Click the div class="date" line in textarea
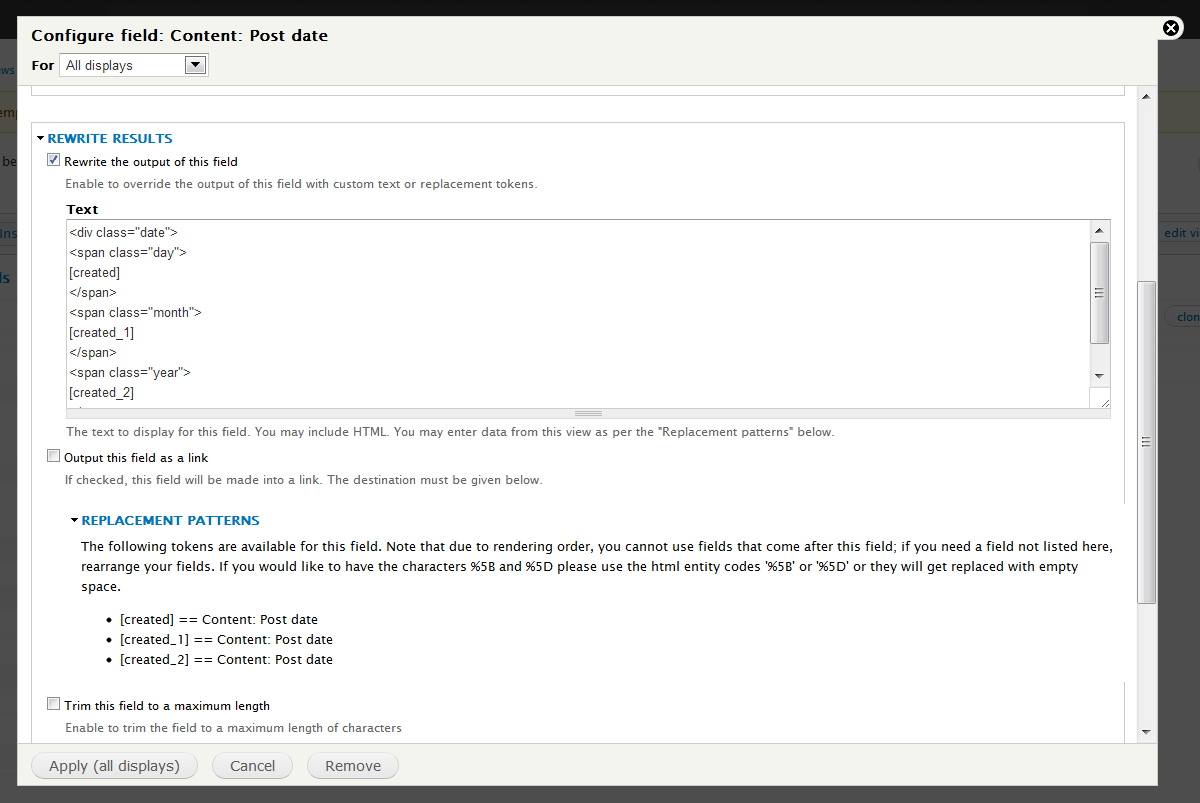The height and width of the screenshot is (803, 1200). [x=124, y=233]
